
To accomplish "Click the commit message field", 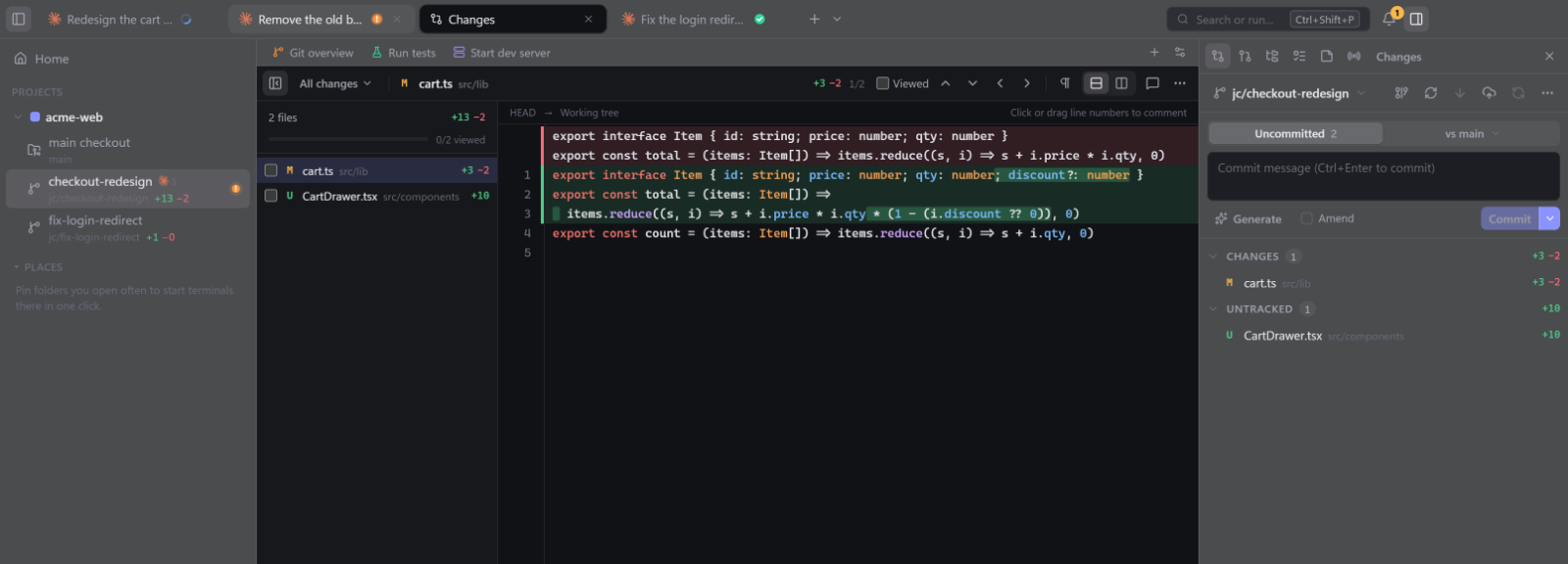I will click(x=1384, y=176).
